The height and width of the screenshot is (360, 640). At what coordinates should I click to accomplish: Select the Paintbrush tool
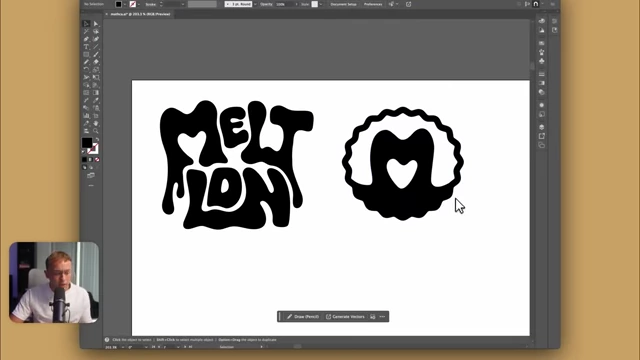pos(96,54)
